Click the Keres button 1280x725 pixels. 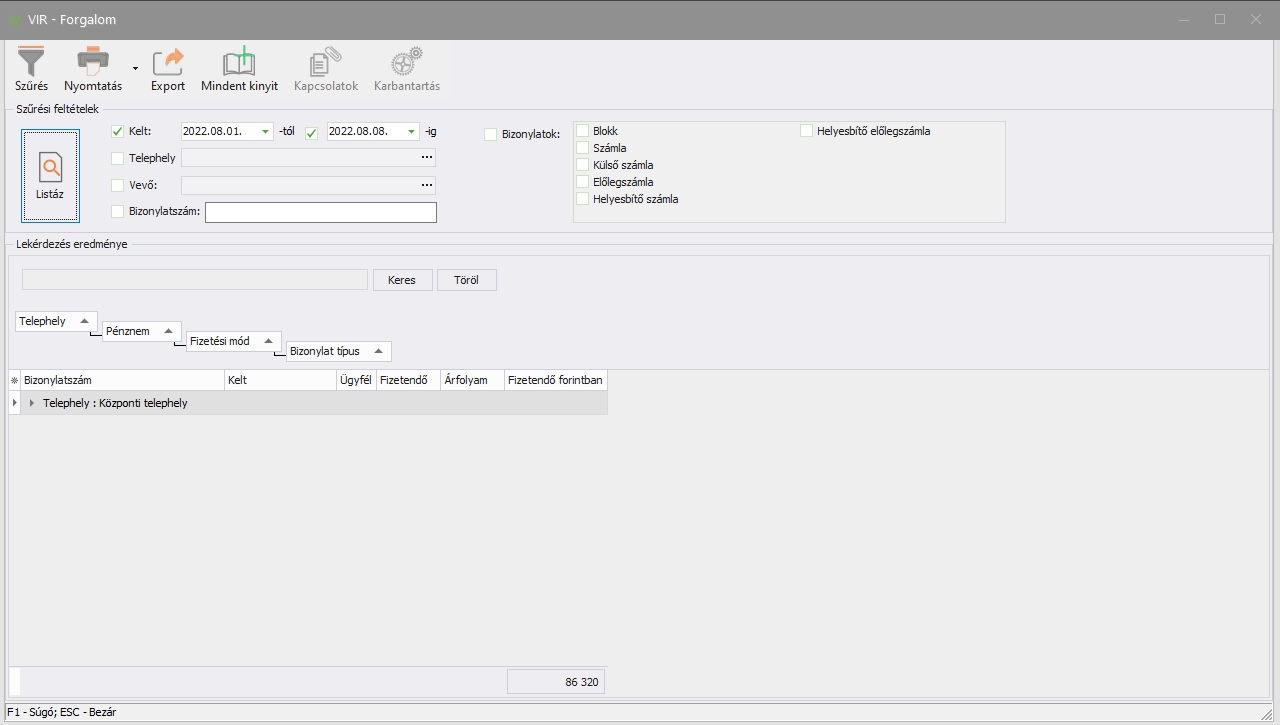click(x=402, y=280)
